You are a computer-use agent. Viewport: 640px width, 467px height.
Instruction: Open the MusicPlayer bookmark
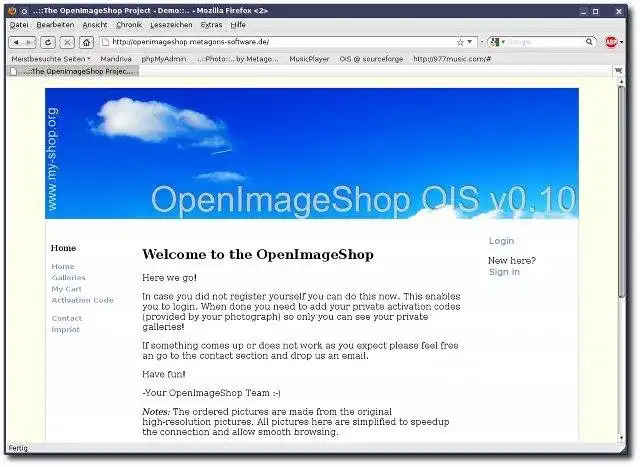click(309, 59)
